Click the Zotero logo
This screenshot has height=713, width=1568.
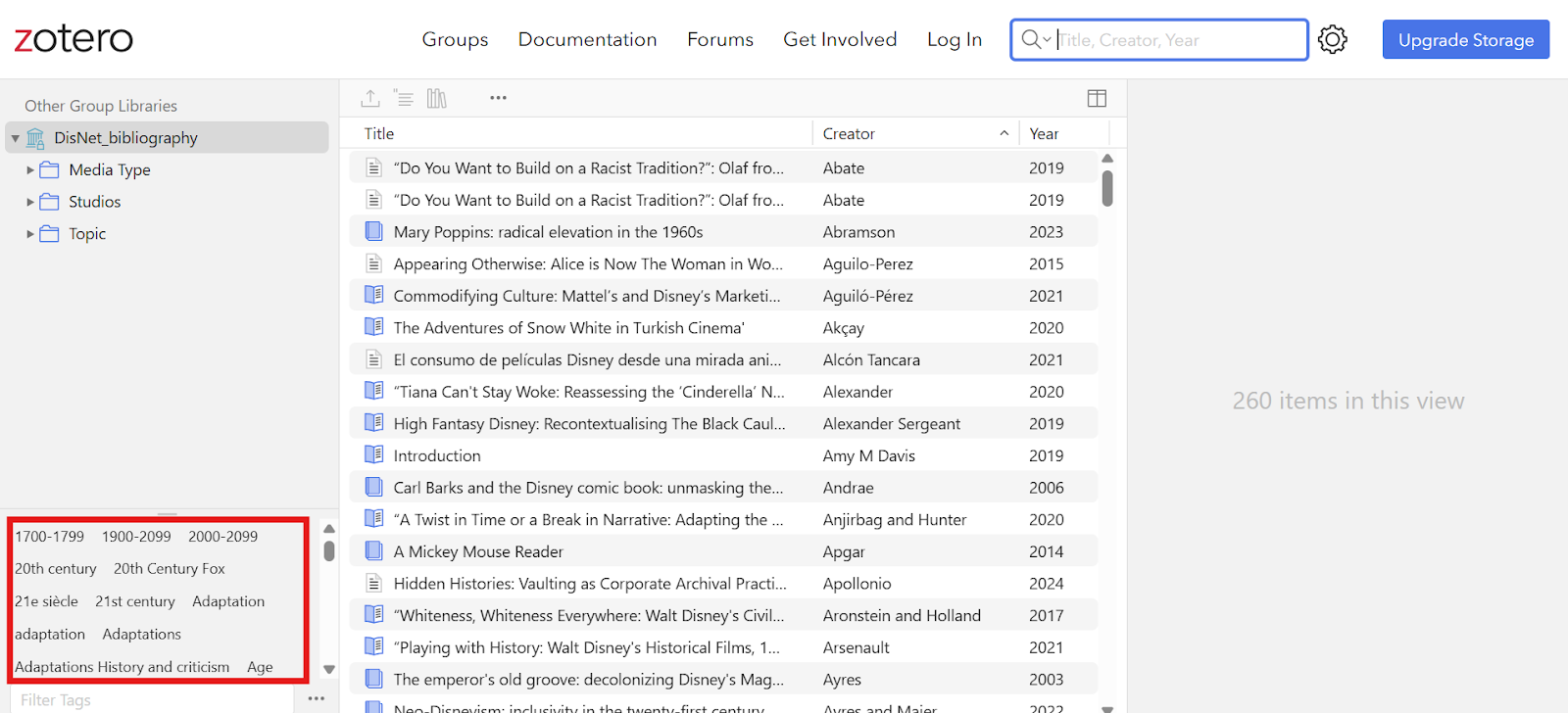pos(73,39)
